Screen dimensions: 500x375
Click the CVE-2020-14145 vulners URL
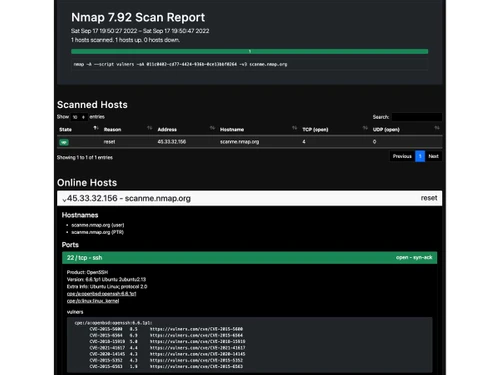[x=198, y=354]
